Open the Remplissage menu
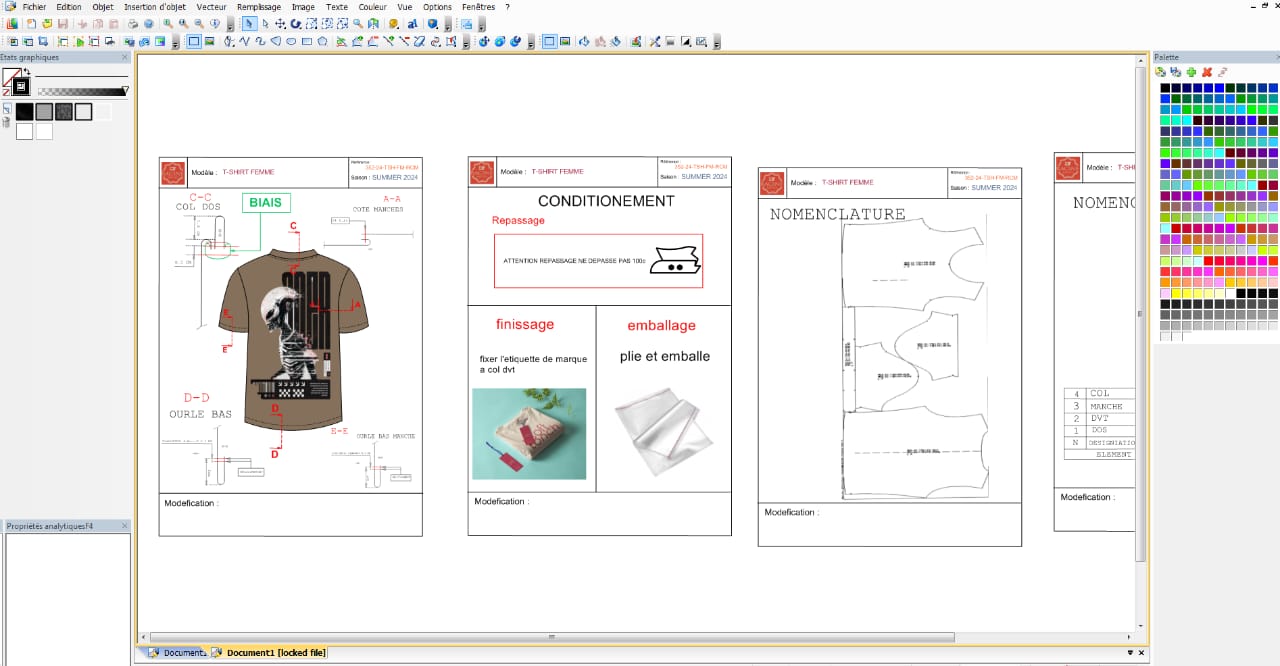Image resolution: width=1280 pixels, height=666 pixels. pyautogui.click(x=259, y=7)
